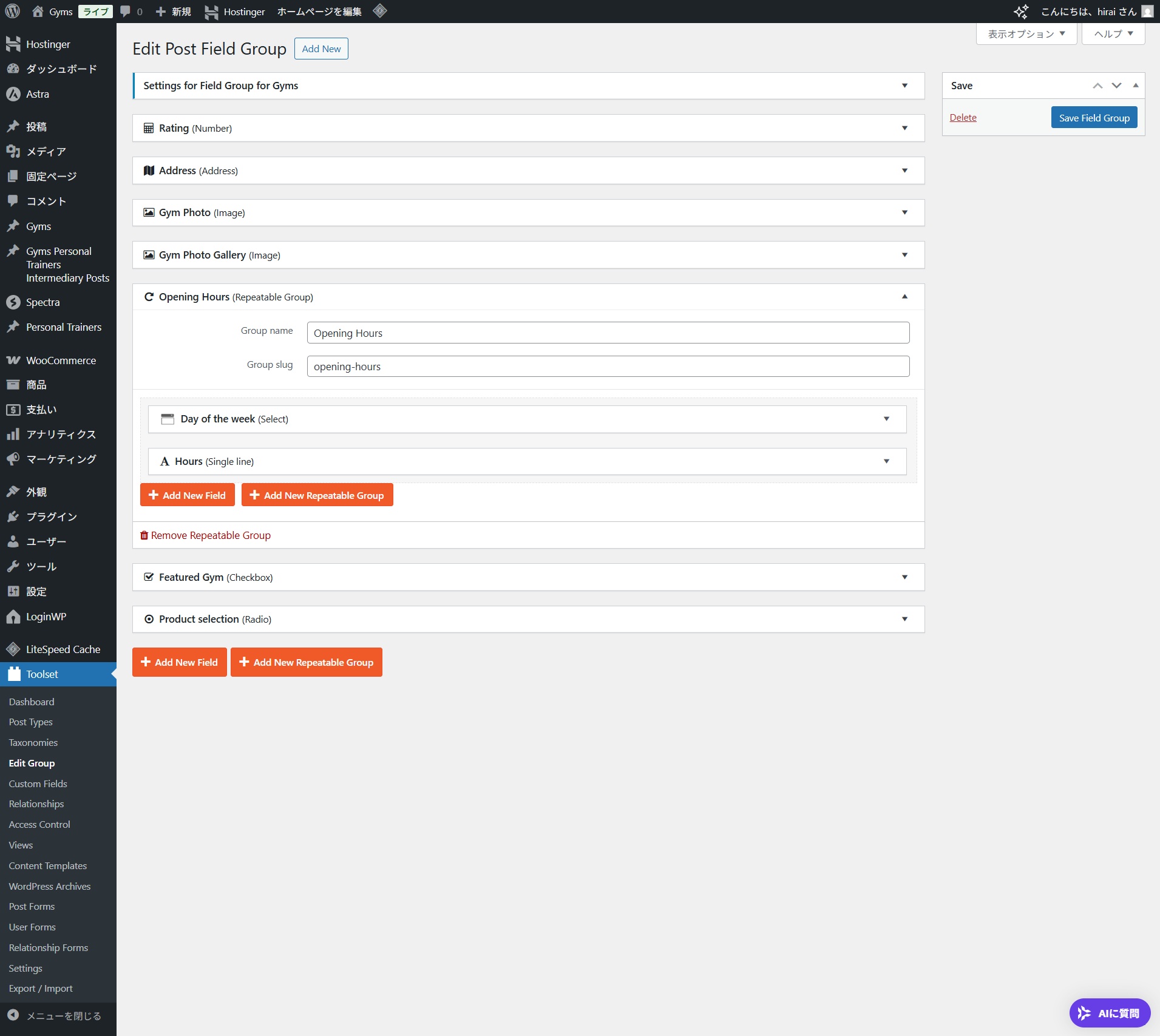Move Save panel up arrow
Image resolution: width=1160 pixels, height=1036 pixels.
pos(1097,86)
